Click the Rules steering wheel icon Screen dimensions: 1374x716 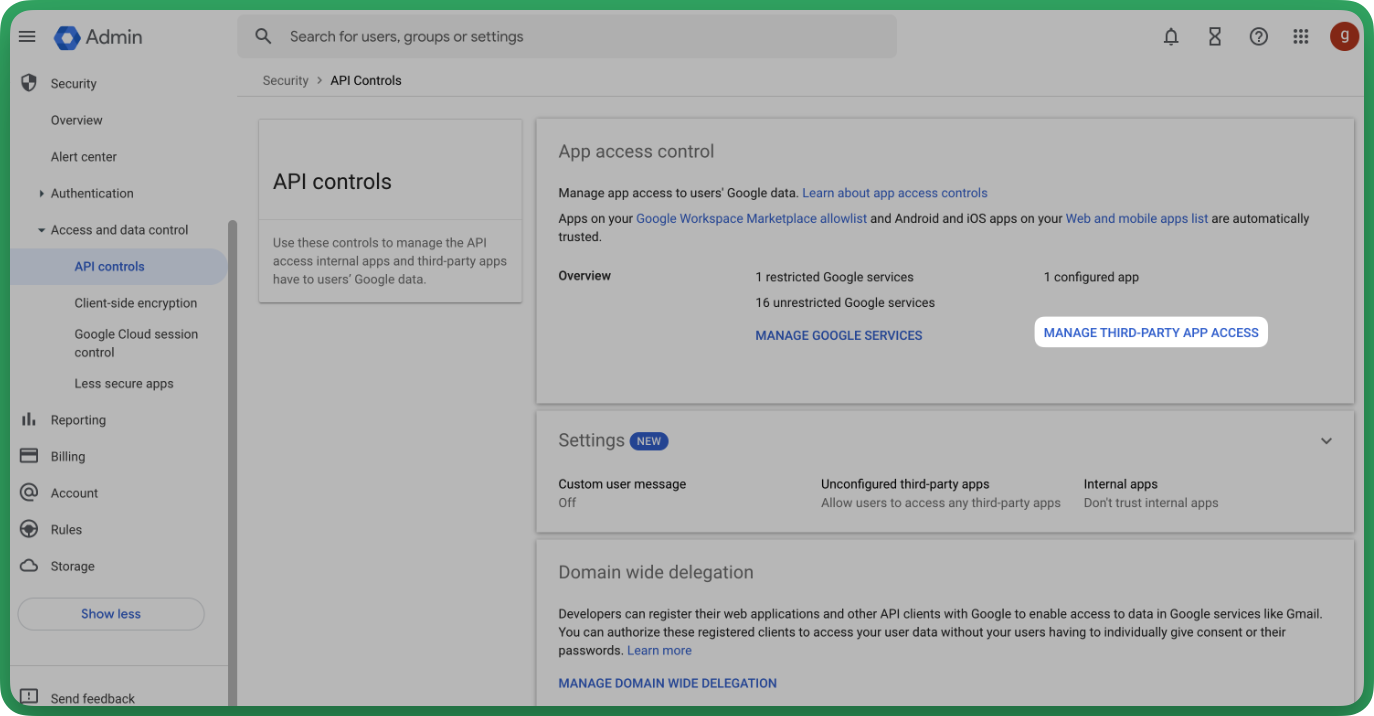pos(29,529)
